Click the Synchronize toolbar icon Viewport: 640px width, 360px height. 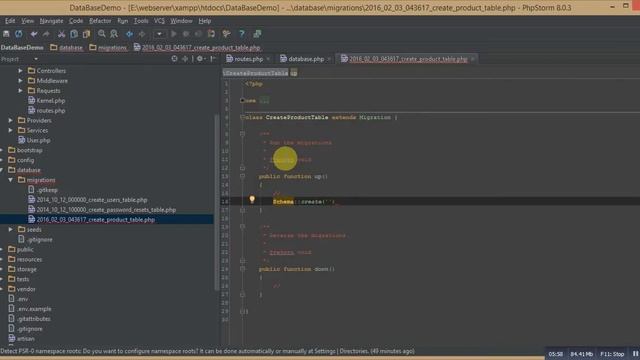pyautogui.click(x=19, y=34)
